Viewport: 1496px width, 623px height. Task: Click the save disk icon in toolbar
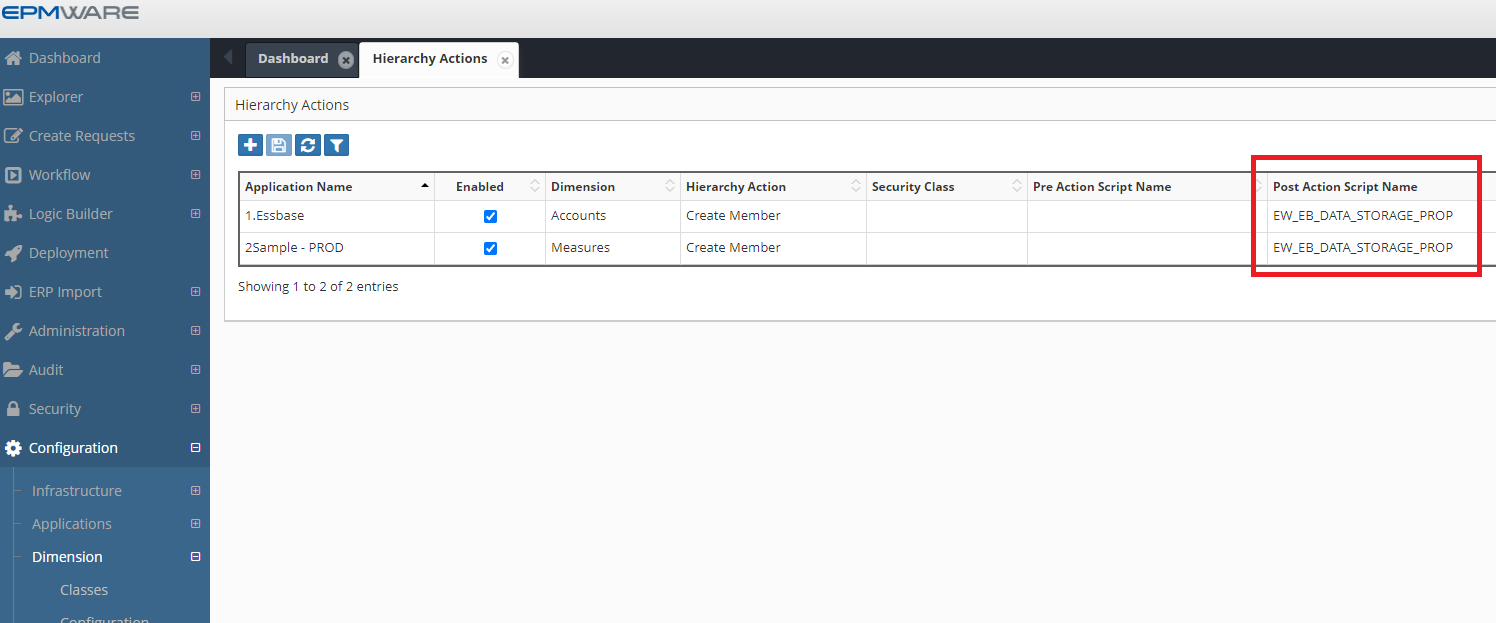[279, 146]
